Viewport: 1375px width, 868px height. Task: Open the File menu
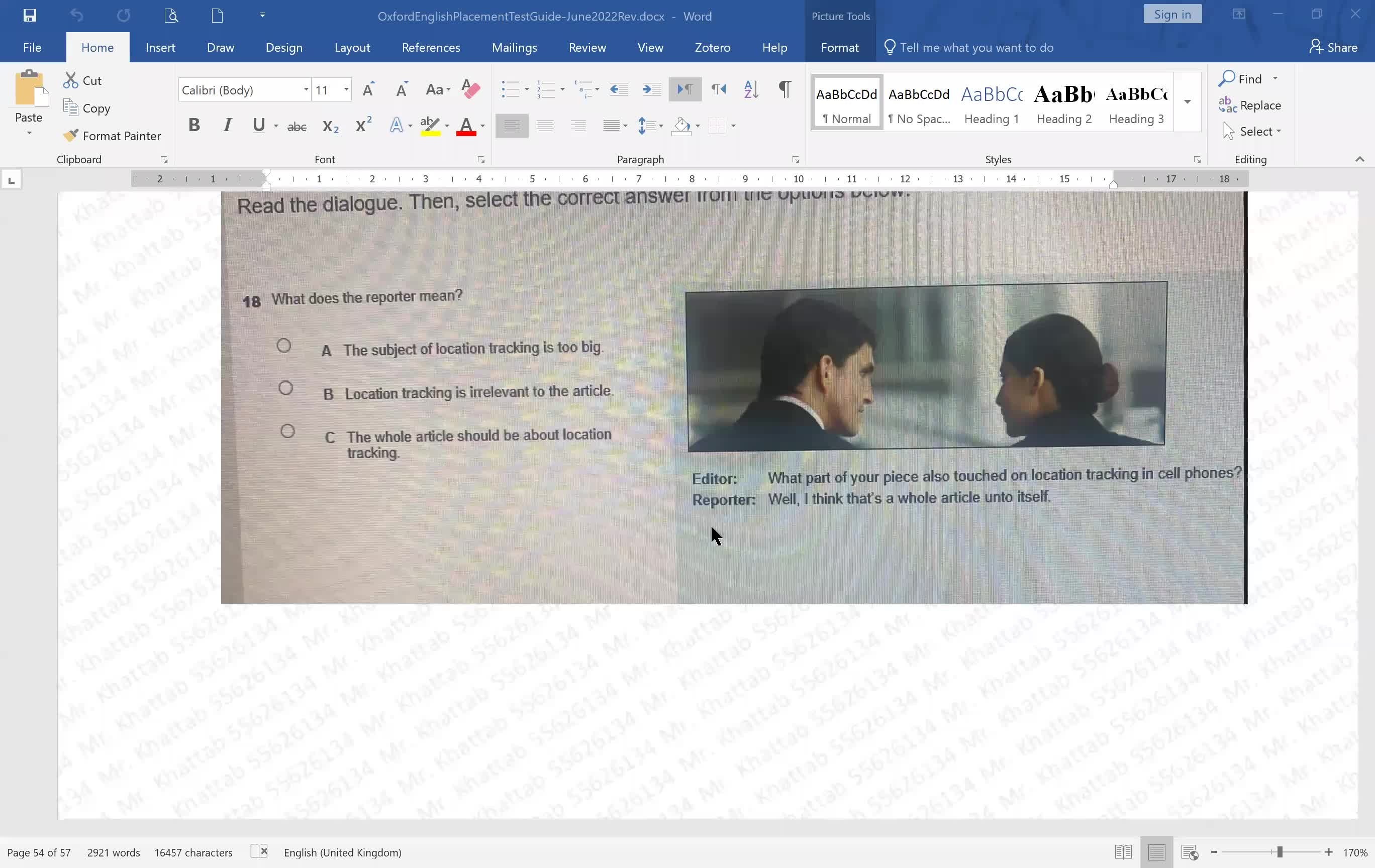[32, 47]
